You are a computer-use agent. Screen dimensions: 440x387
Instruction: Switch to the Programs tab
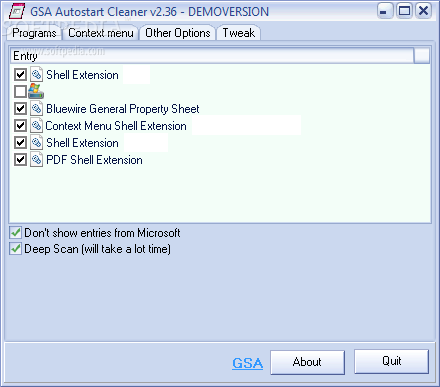point(34,33)
